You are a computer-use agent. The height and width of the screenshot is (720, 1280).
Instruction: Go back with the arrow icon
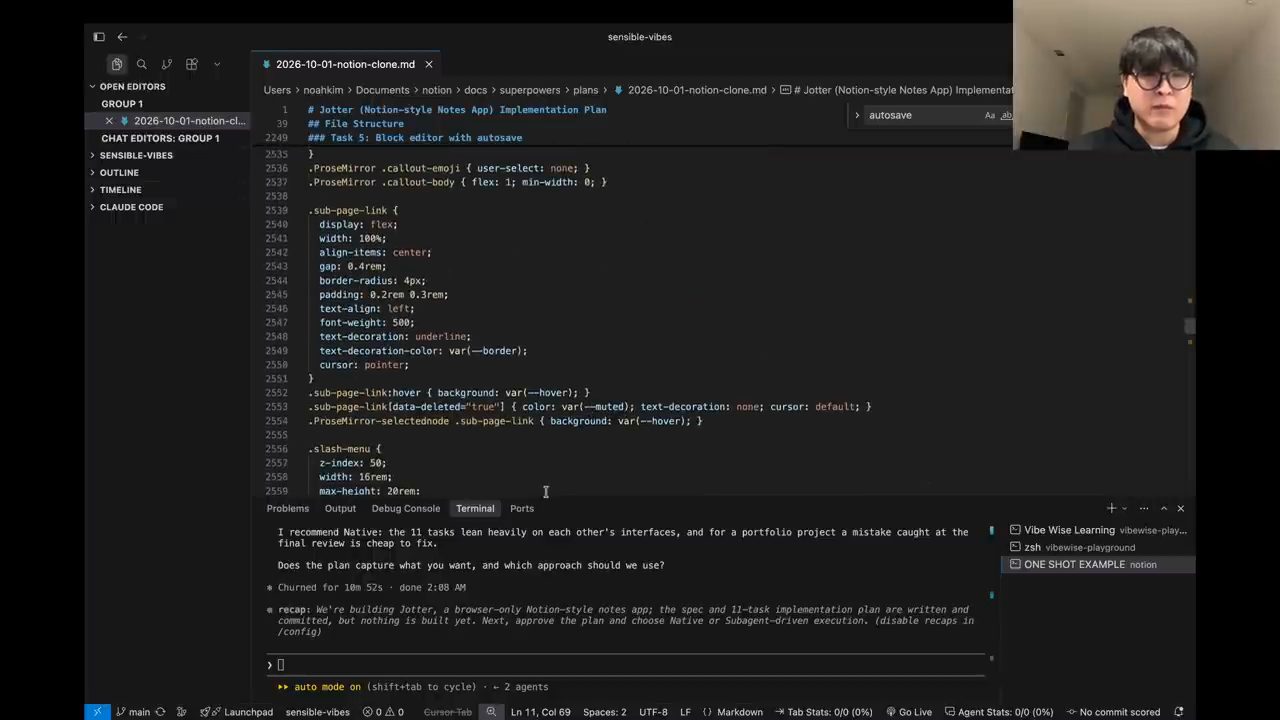[122, 37]
